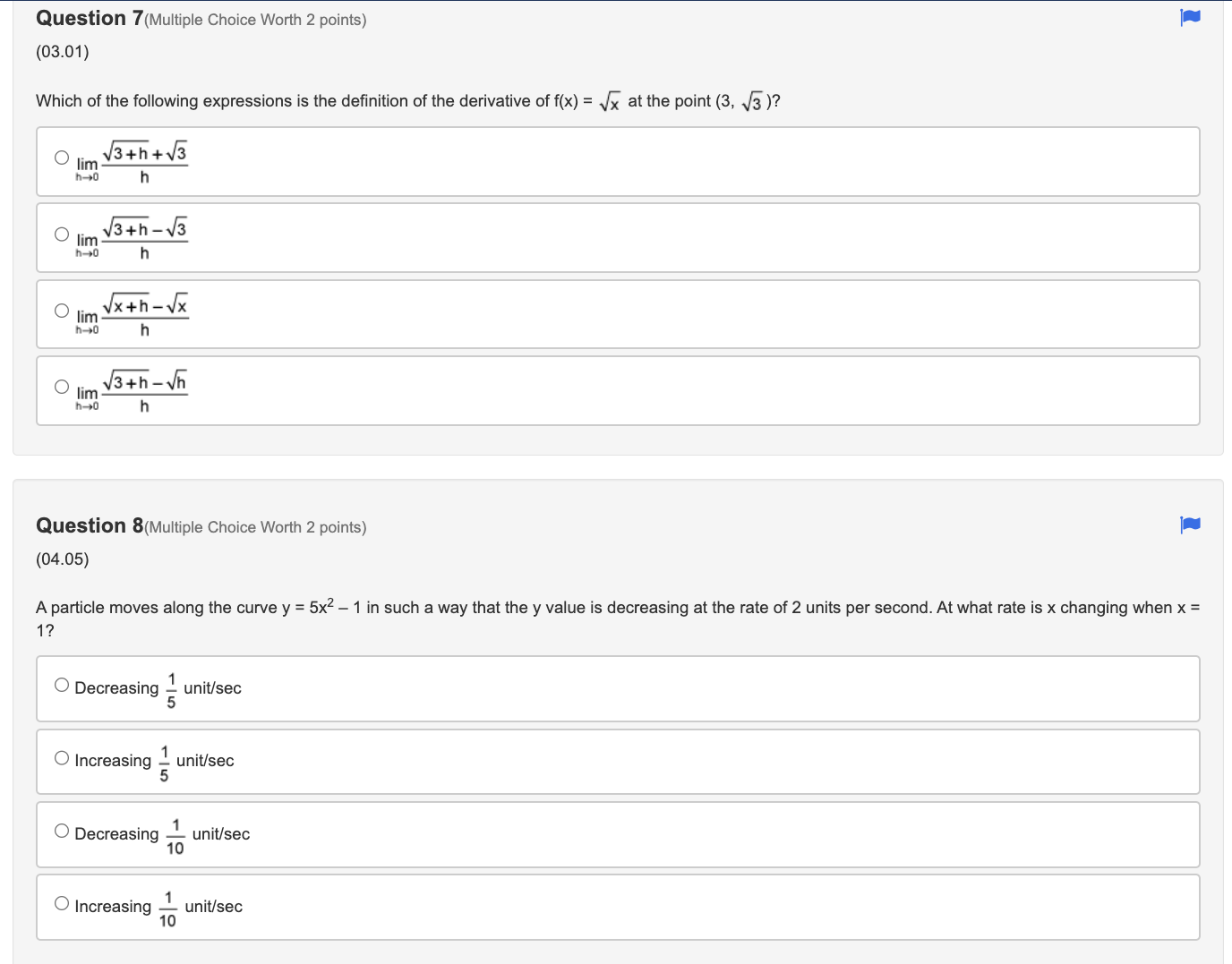This screenshot has height=964, width=1232.
Task: Select lim (√(3+h) − √3)/h answer choice
Action: point(61,233)
